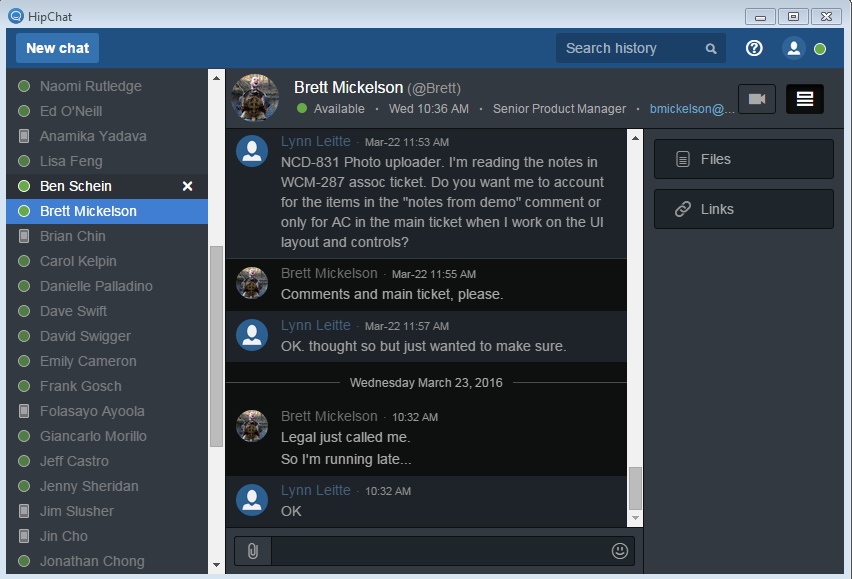Click chat history scroll up arrow
Image resolution: width=852 pixels, height=579 pixels.
pyautogui.click(x=635, y=138)
